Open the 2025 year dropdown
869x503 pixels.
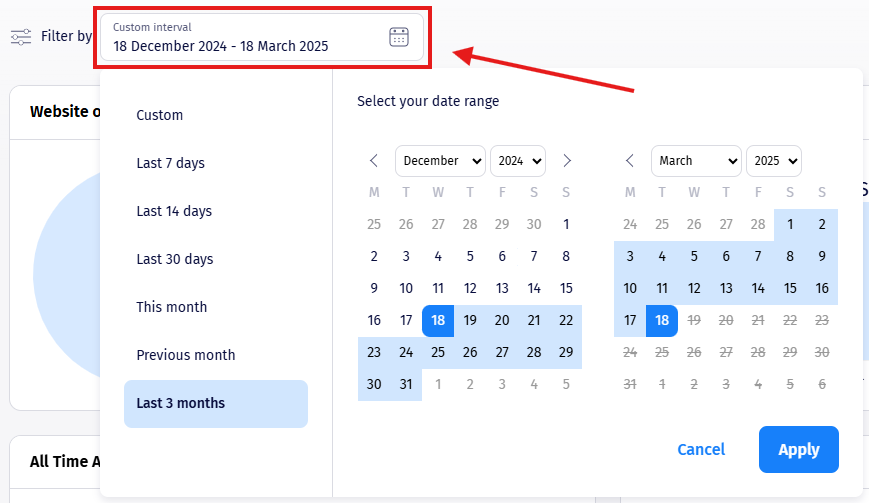tap(774, 160)
